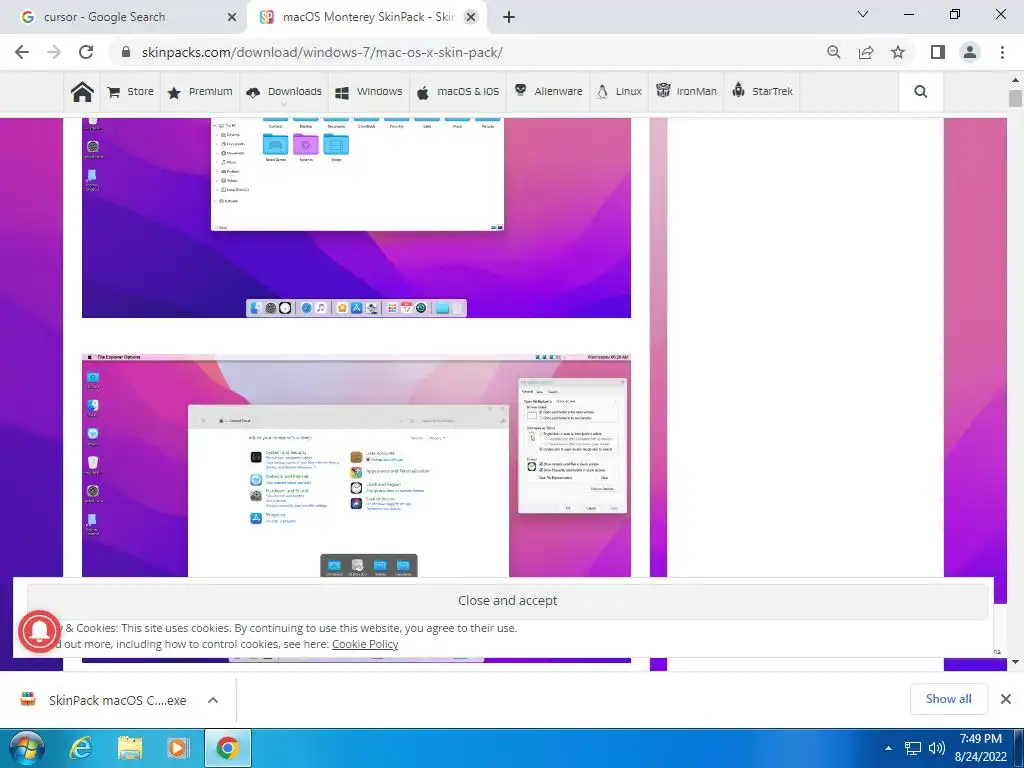Reload the current page
This screenshot has height=768, width=1024.
tap(86, 52)
